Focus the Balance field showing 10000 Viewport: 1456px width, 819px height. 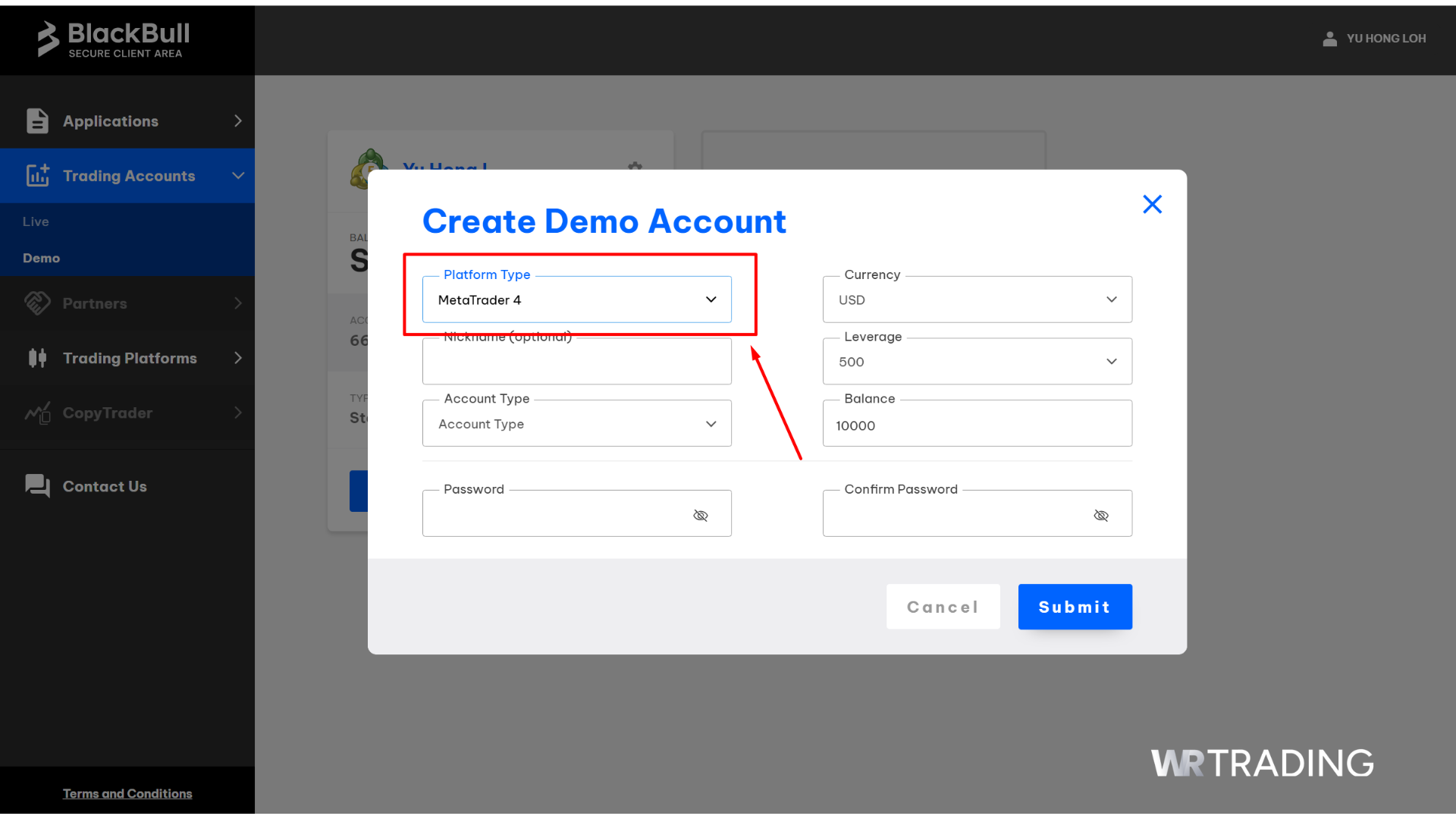click(977, 424)
